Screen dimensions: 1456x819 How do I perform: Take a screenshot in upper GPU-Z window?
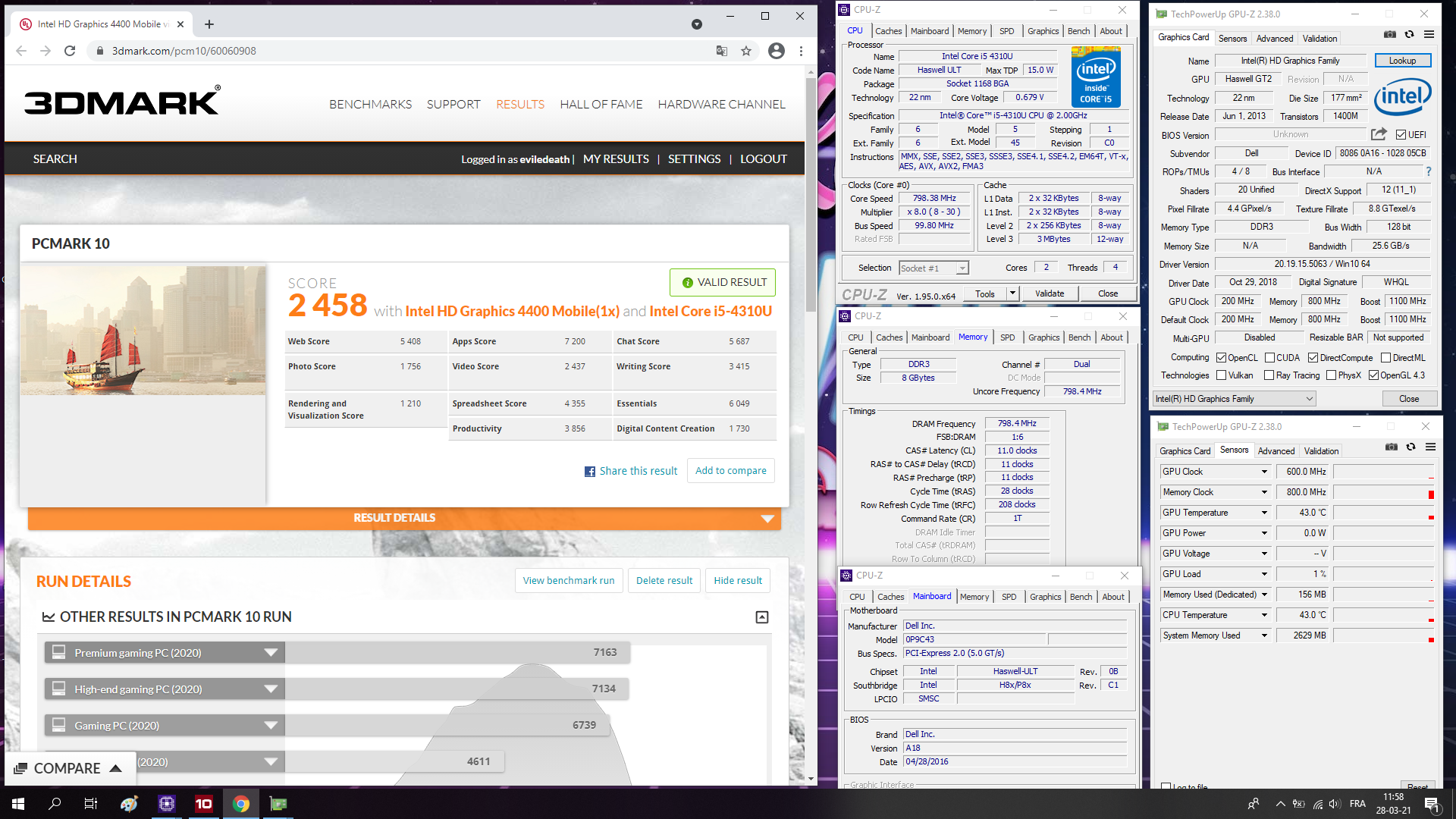[1389, 34]
